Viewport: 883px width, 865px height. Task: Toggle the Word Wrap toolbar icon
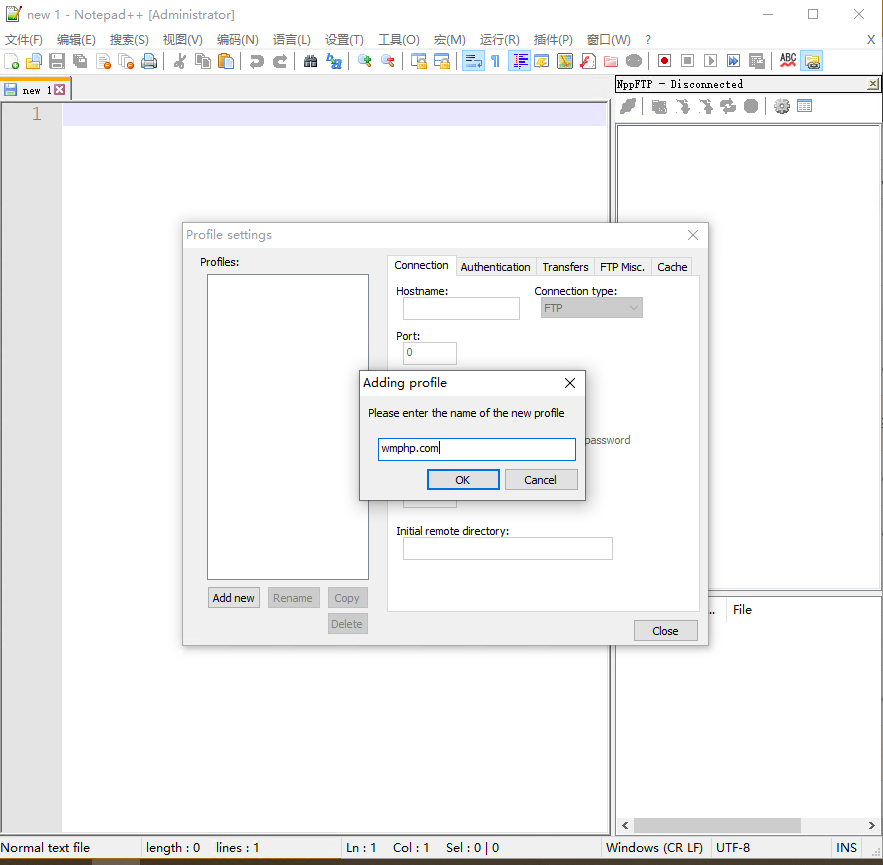tap(473, 61)
